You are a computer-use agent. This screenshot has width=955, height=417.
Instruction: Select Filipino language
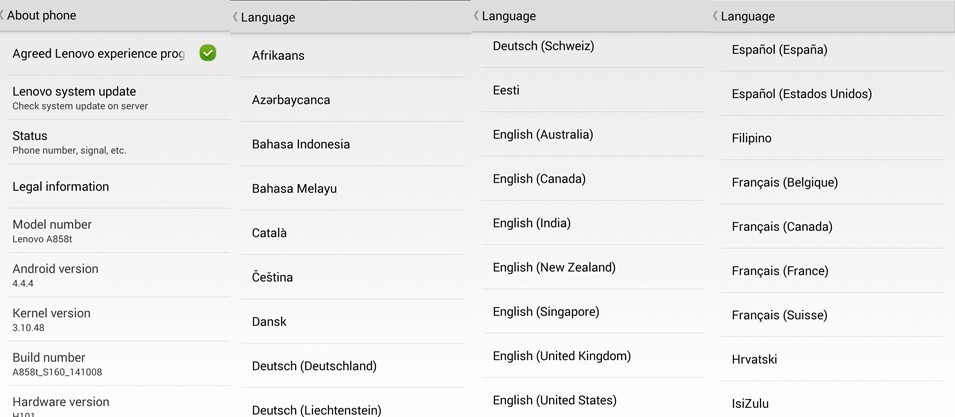(x=832, y=138)
